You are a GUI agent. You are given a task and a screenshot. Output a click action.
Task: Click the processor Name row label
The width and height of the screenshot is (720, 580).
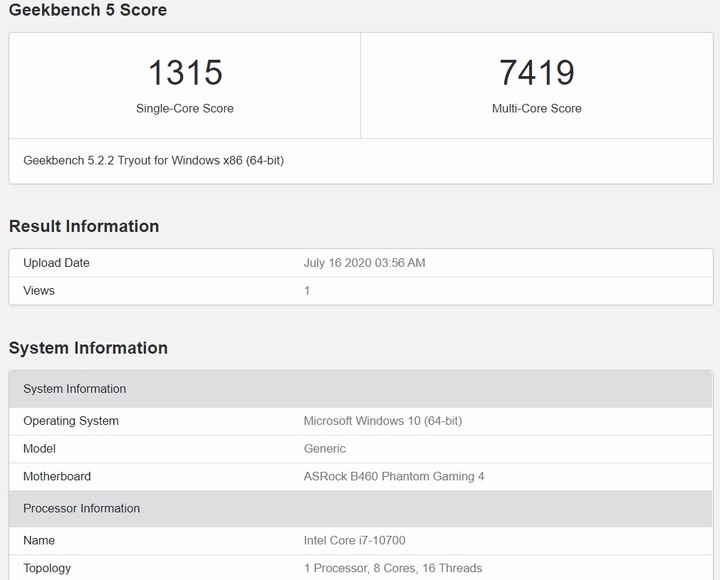pyautogui.click(x=39, y=541)
